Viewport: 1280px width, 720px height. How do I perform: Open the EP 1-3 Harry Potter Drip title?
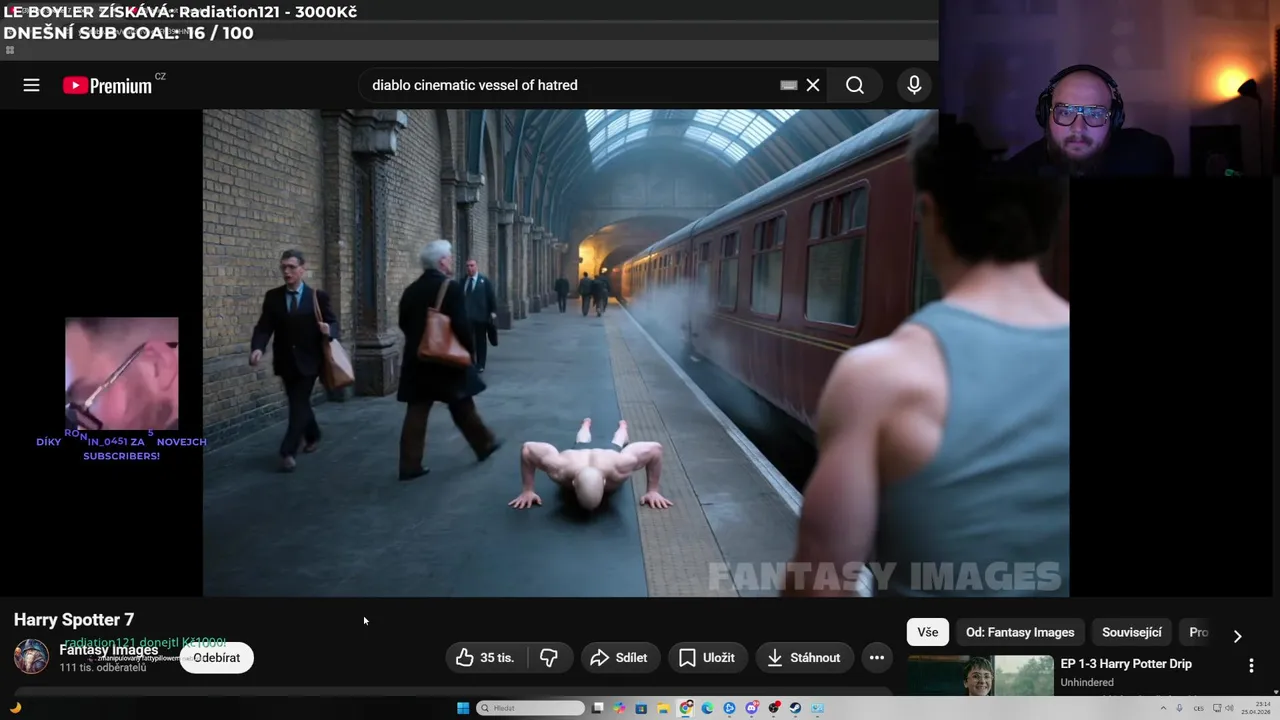pyautogui.click(x=1126, y=664)
